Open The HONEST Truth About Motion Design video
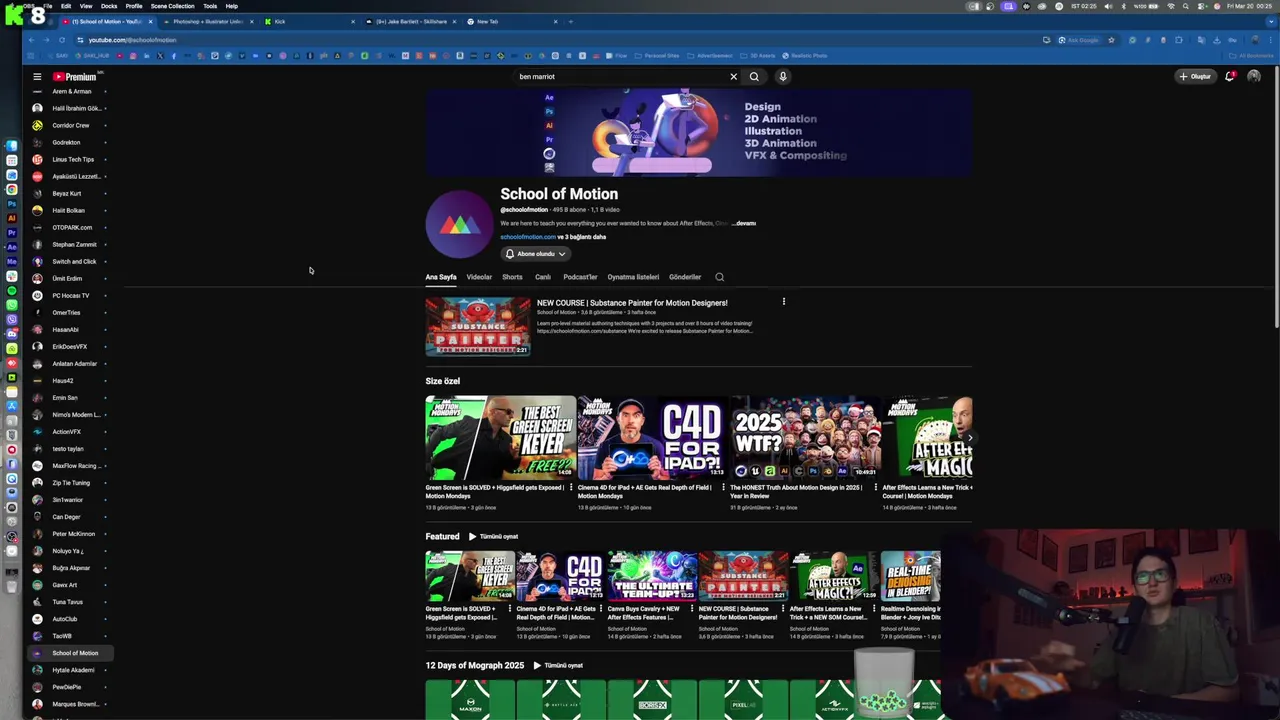Image resolution: width=1280 pixels, height=720 pixels. [804, 438]
